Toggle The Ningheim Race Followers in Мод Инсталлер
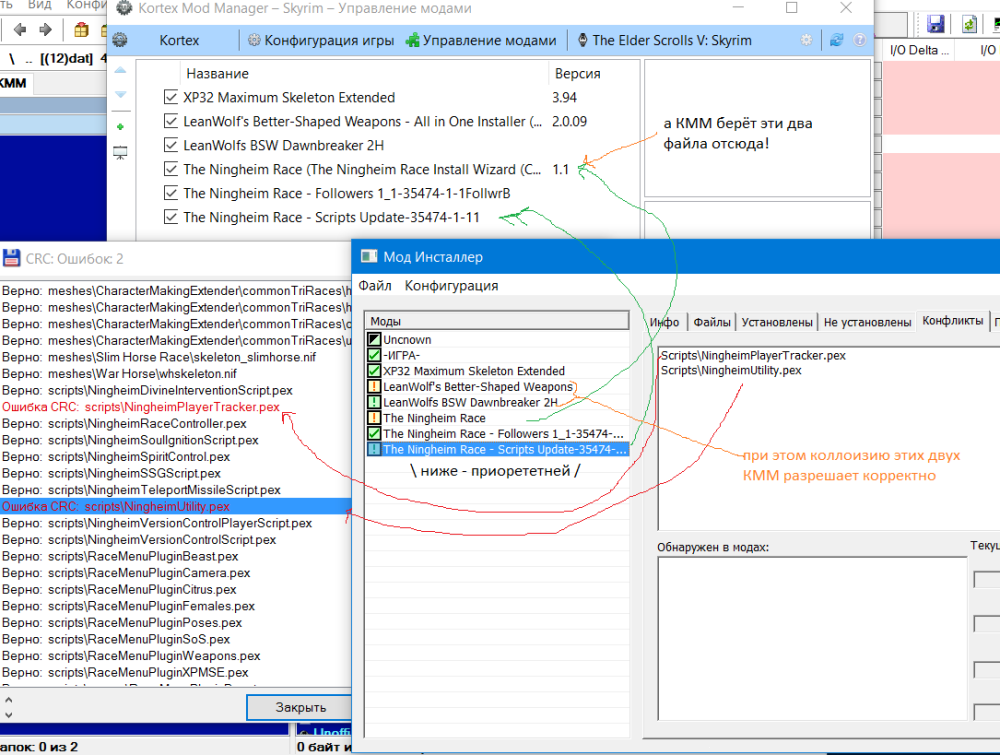 tap(374, 434)
